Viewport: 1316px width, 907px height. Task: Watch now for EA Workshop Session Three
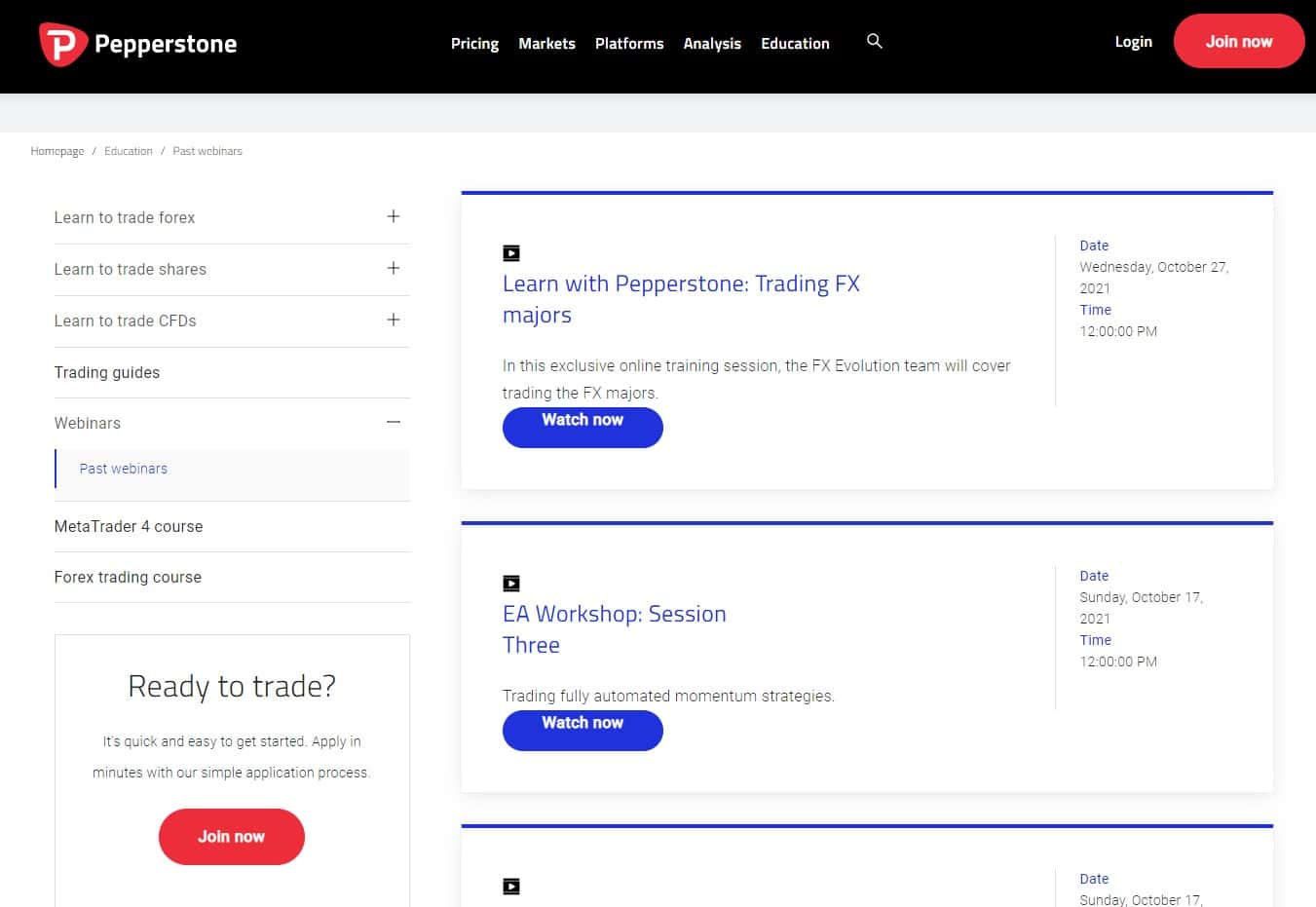[583, 730]
